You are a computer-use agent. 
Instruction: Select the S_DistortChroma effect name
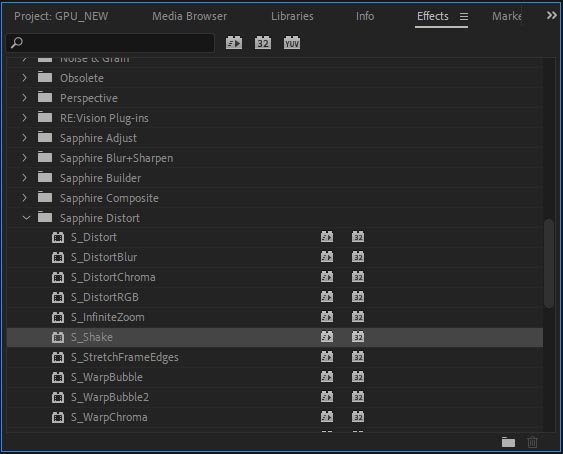[113, 277]
